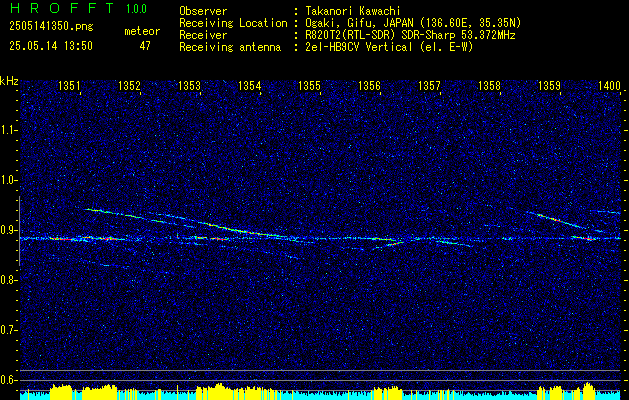
Task: Click the date stamp 25.05.14 13:50
Action: point(51,46)
